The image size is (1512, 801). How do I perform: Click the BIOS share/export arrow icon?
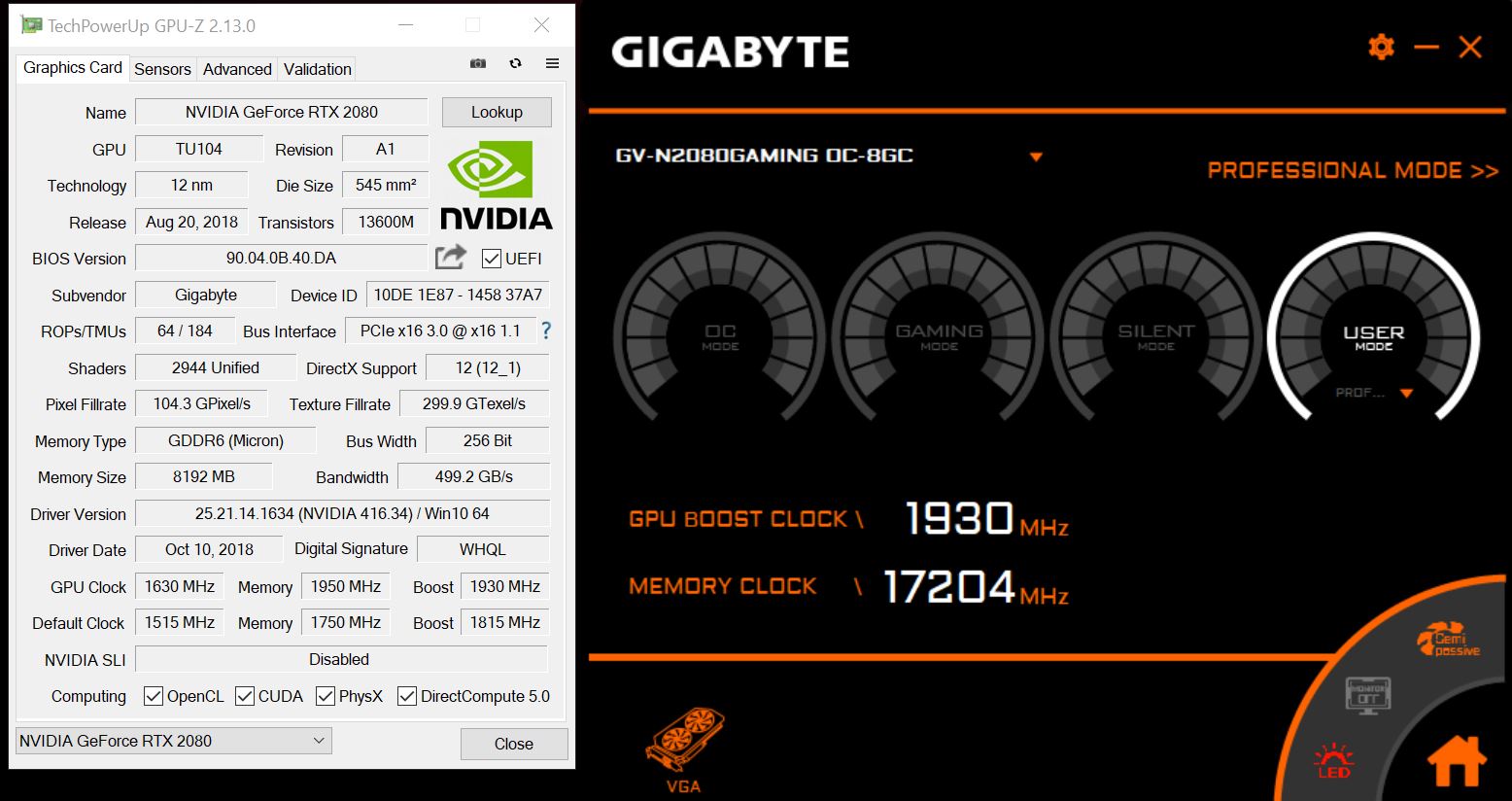[x=451, y=257]
